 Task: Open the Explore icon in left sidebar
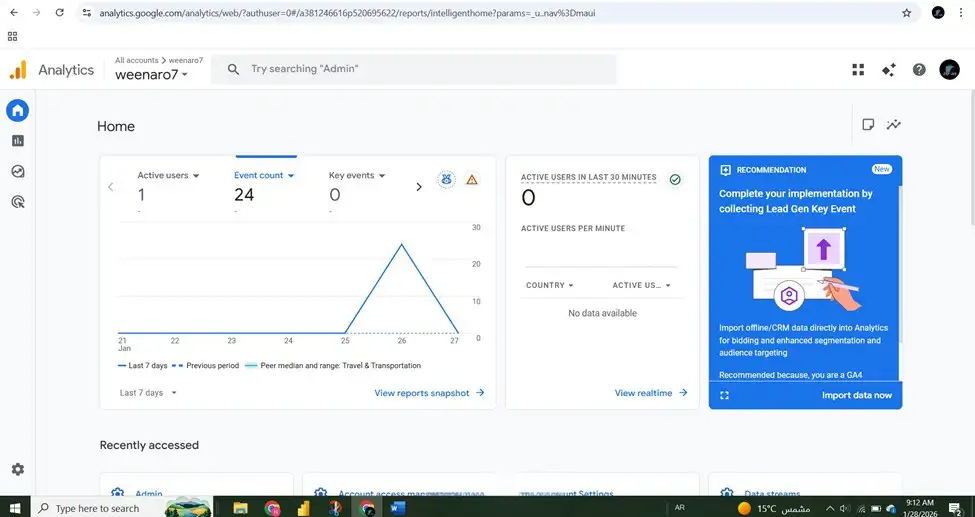pyautogui.click(x=17, y=171)
